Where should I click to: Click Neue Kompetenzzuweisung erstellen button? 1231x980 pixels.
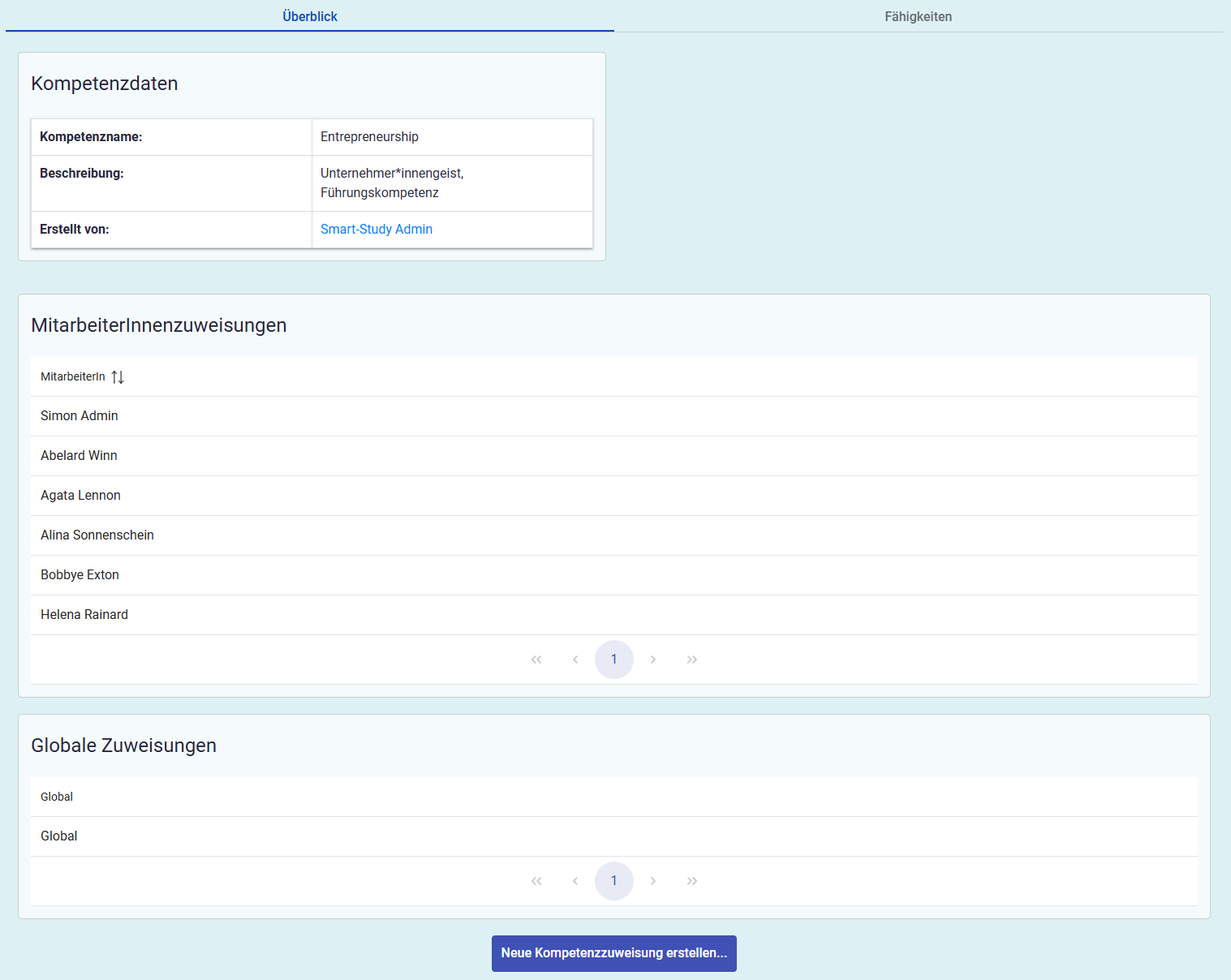click(x=614, y=953)
